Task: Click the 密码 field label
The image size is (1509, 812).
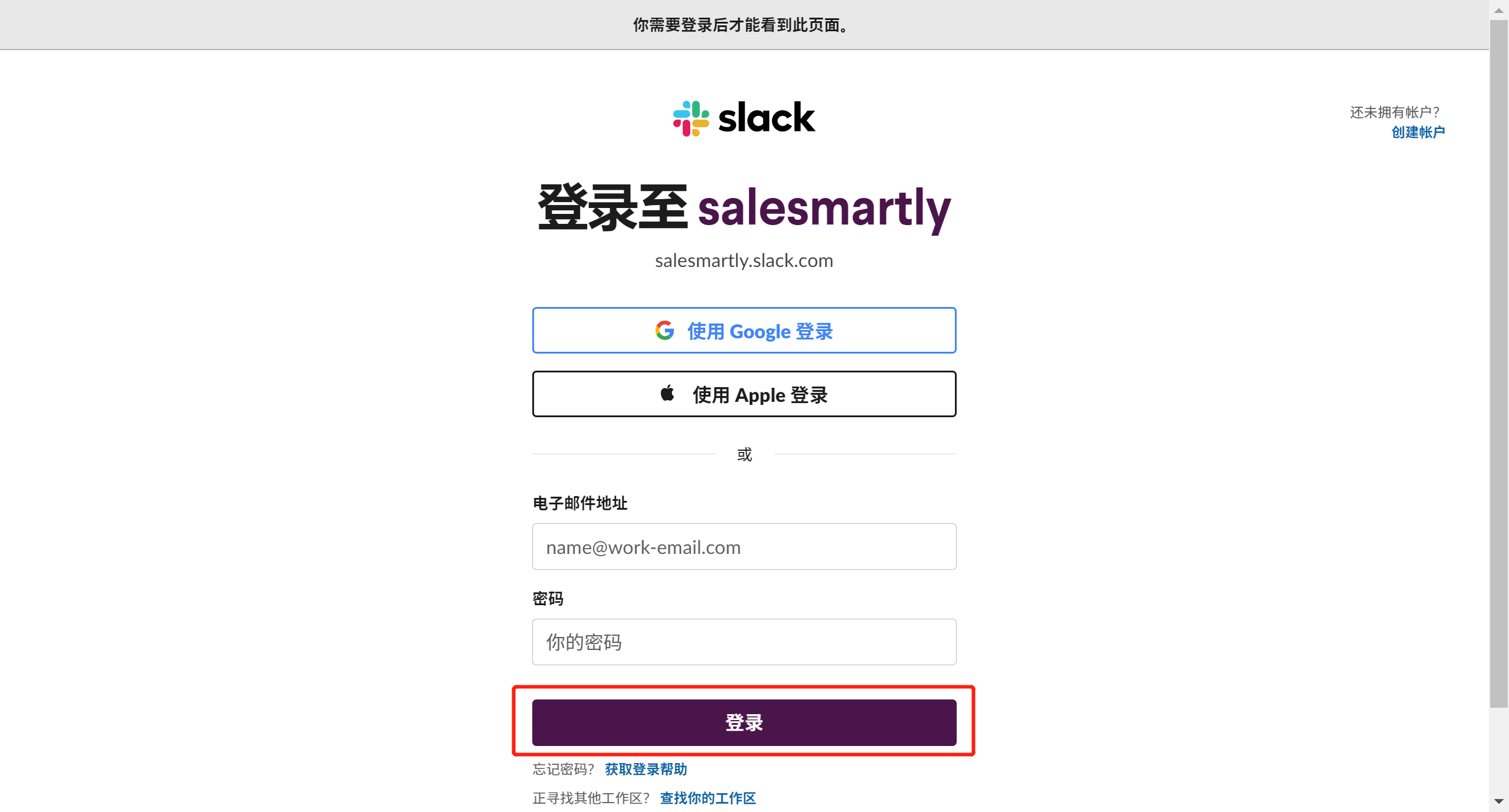Action: [x=548, y=599]
